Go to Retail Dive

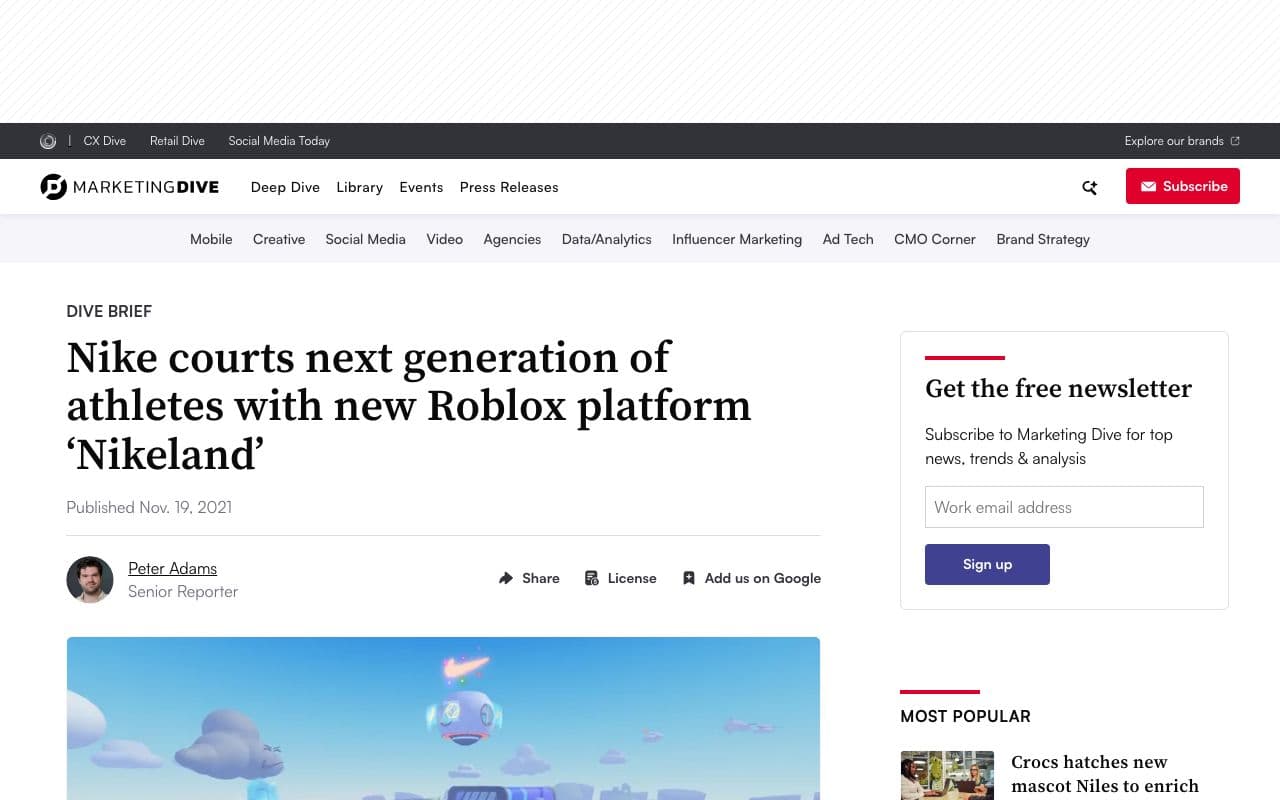(x=177, y=141)
